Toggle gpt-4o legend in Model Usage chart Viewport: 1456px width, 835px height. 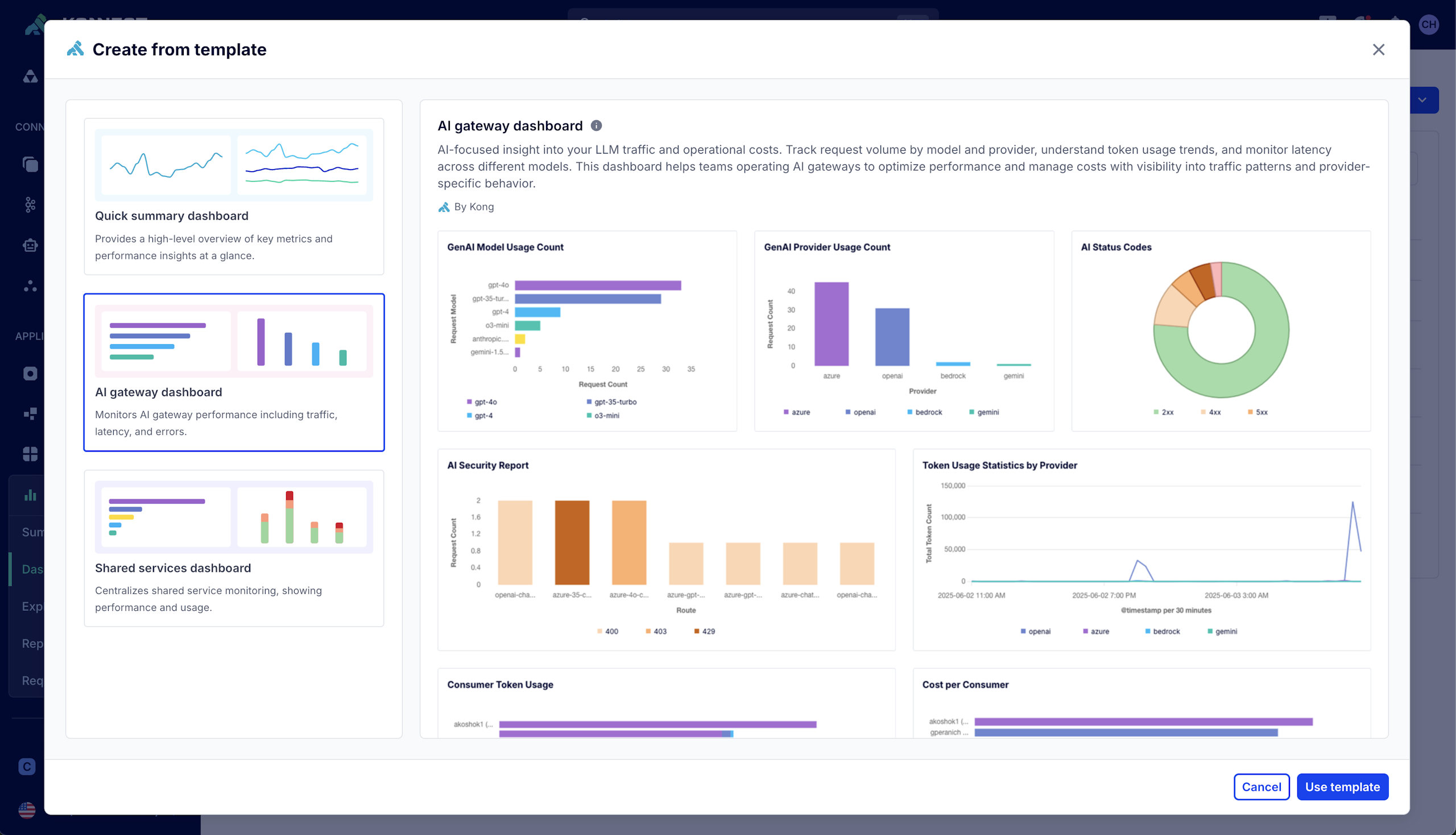click(482, 402)
